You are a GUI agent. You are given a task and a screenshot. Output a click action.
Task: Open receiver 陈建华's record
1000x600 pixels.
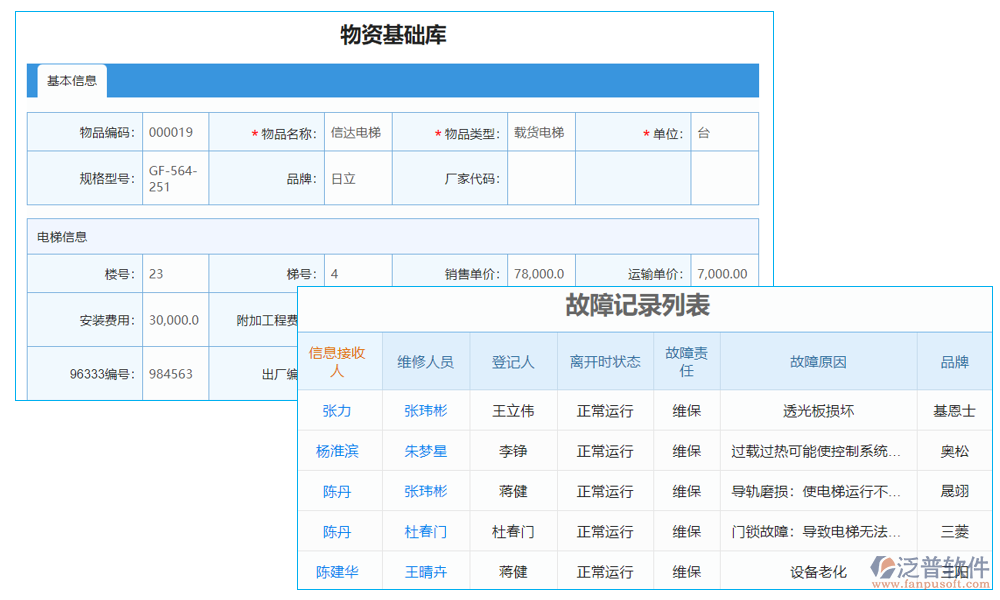point(339,570)
